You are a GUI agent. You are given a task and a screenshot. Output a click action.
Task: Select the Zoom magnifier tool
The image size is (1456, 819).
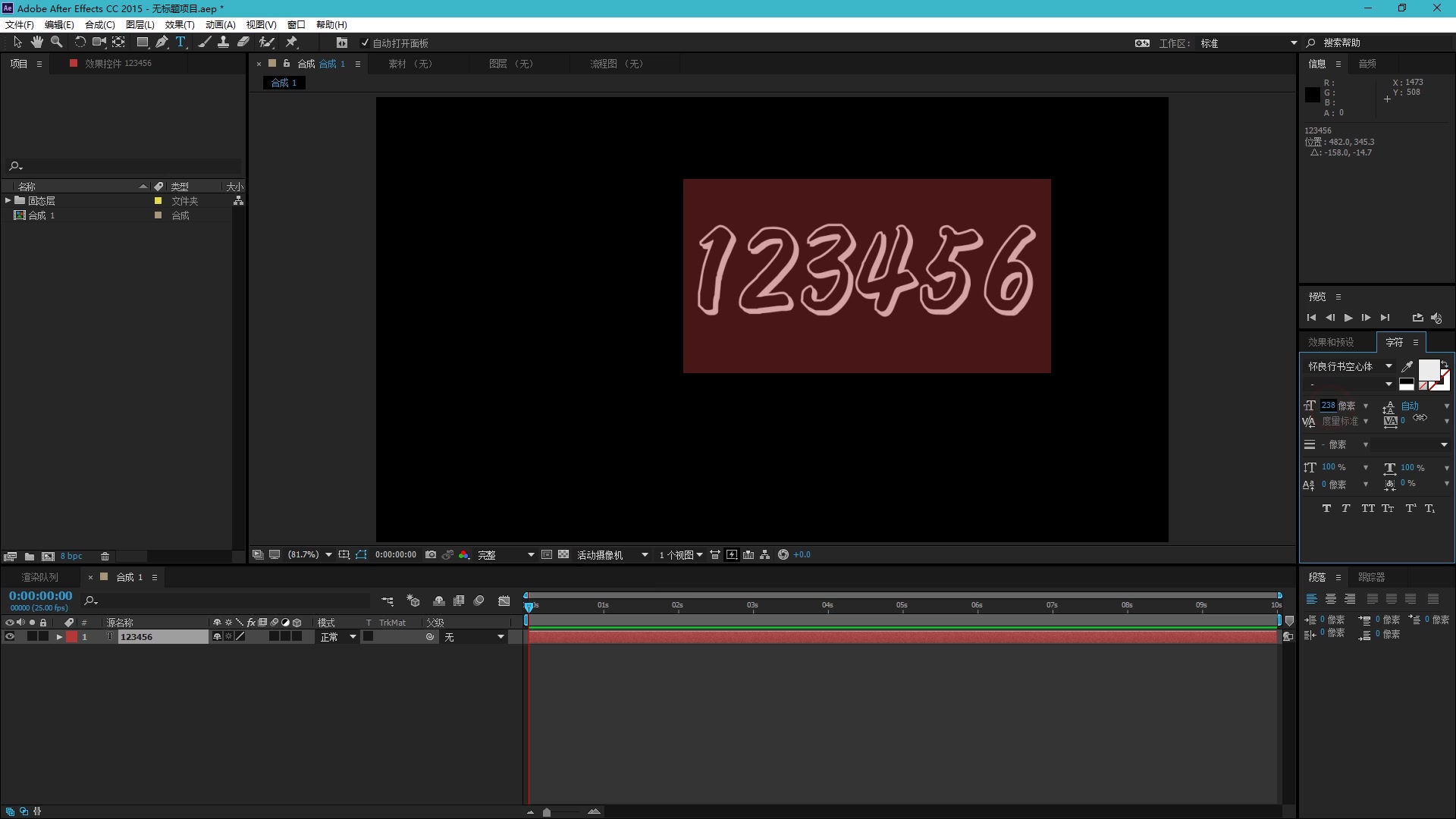56,42
